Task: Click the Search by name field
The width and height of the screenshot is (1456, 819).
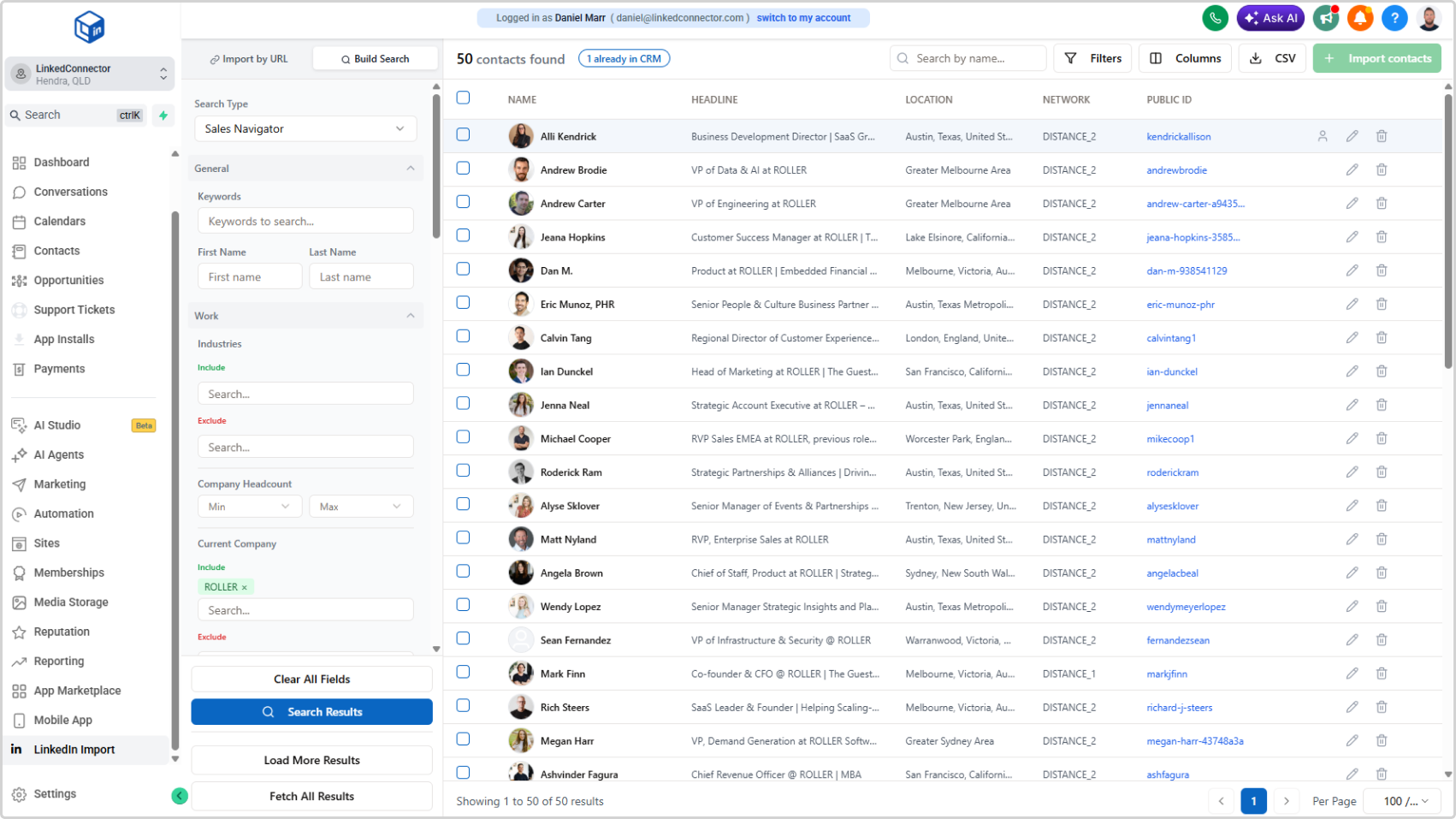Action: tap(968, 58)
